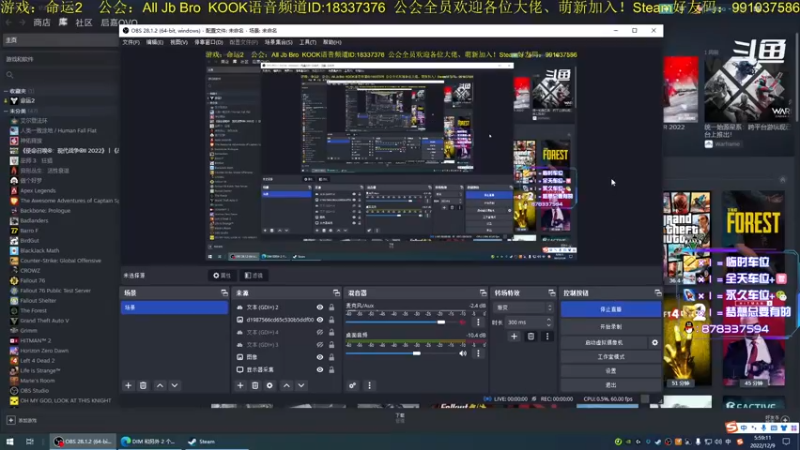Open source properties with the gear icon in the Sources panel
This screenshot has height=450, width=800.
click(270, 386)
